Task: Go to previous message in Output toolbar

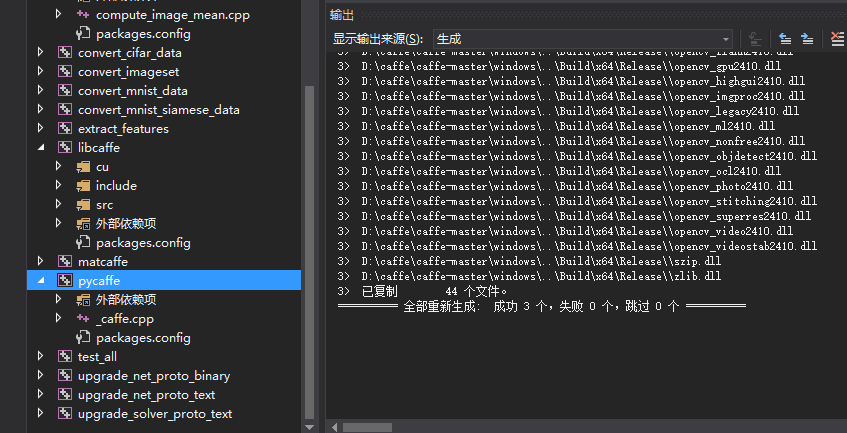Action: [x=784, y=39]
